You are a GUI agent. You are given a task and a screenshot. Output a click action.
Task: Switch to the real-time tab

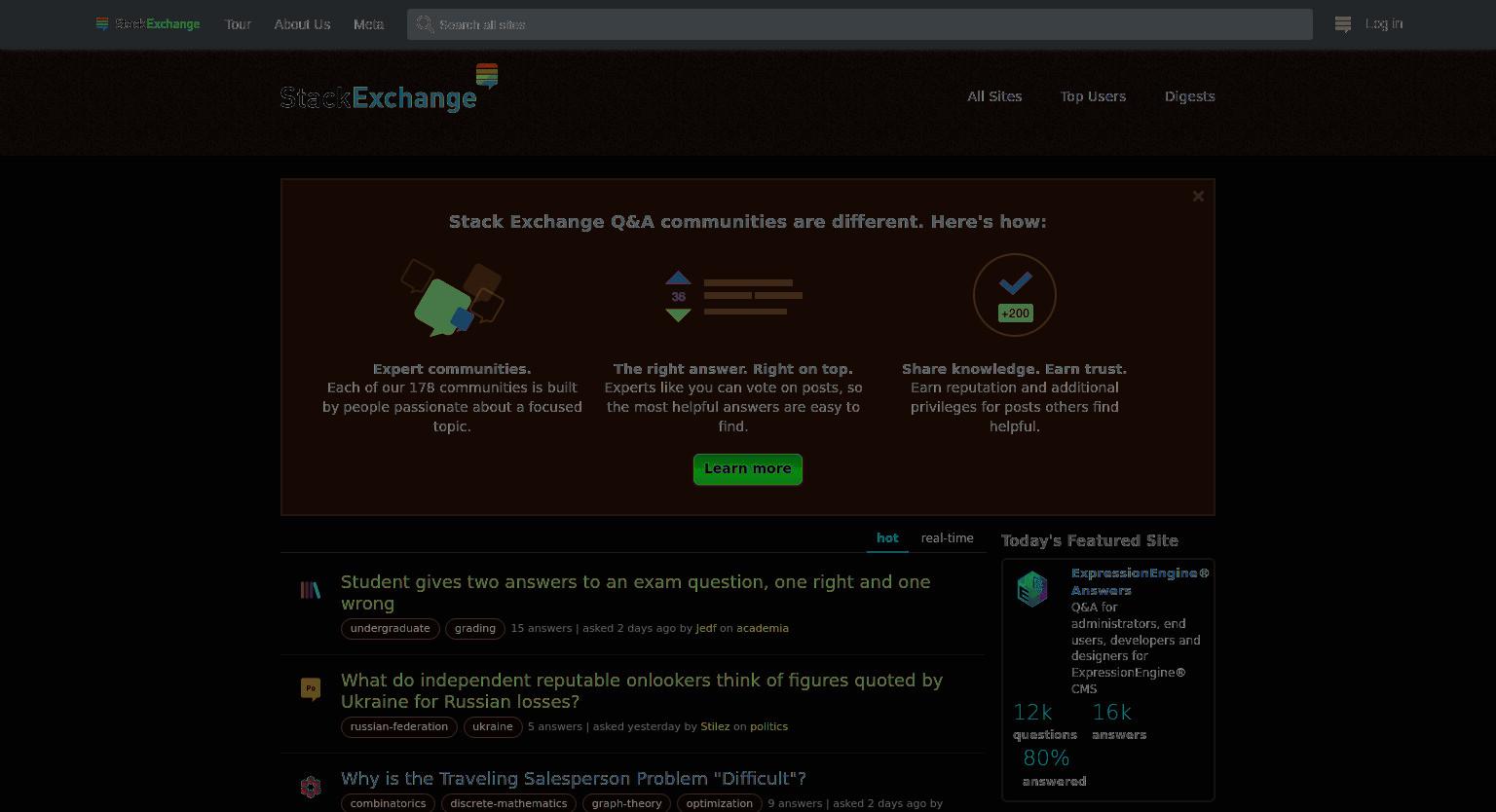(x=948, y=538)
